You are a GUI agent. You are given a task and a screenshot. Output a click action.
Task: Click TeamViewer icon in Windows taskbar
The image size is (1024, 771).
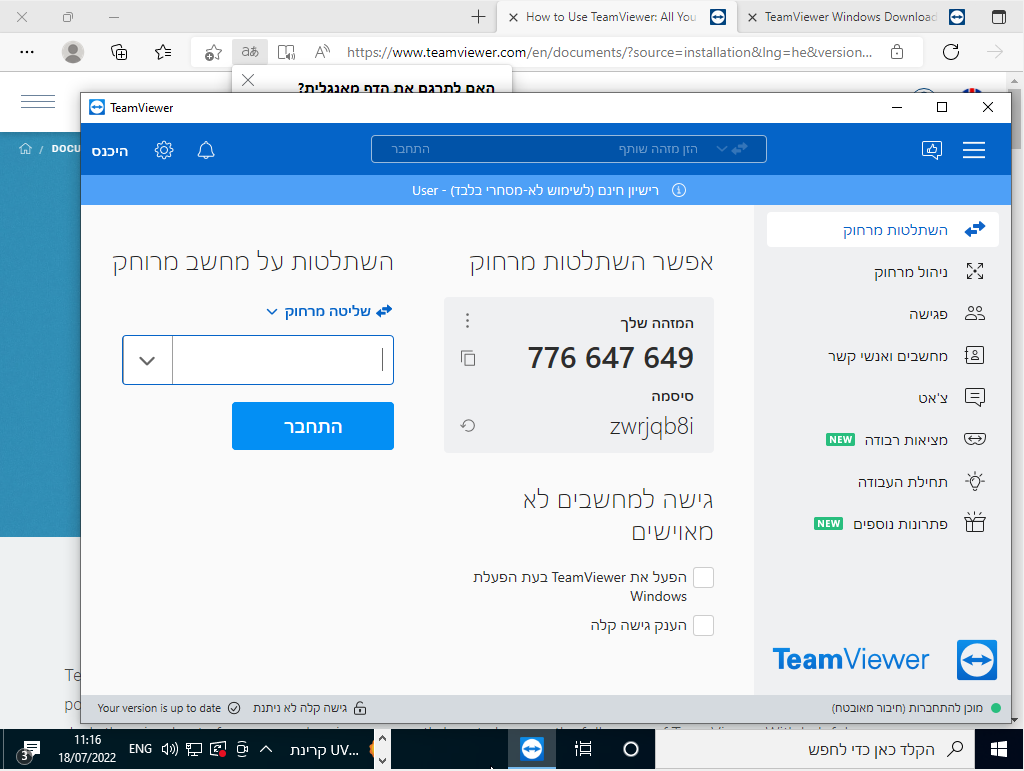click(532, 749)
